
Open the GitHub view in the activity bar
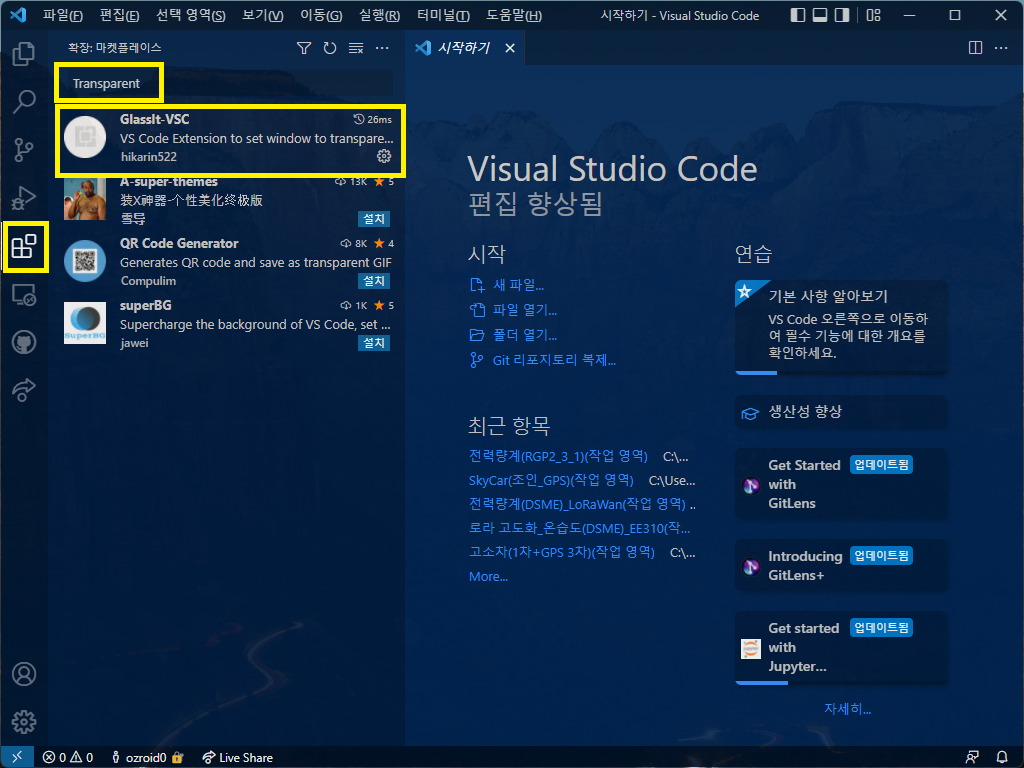click(24, 342)
